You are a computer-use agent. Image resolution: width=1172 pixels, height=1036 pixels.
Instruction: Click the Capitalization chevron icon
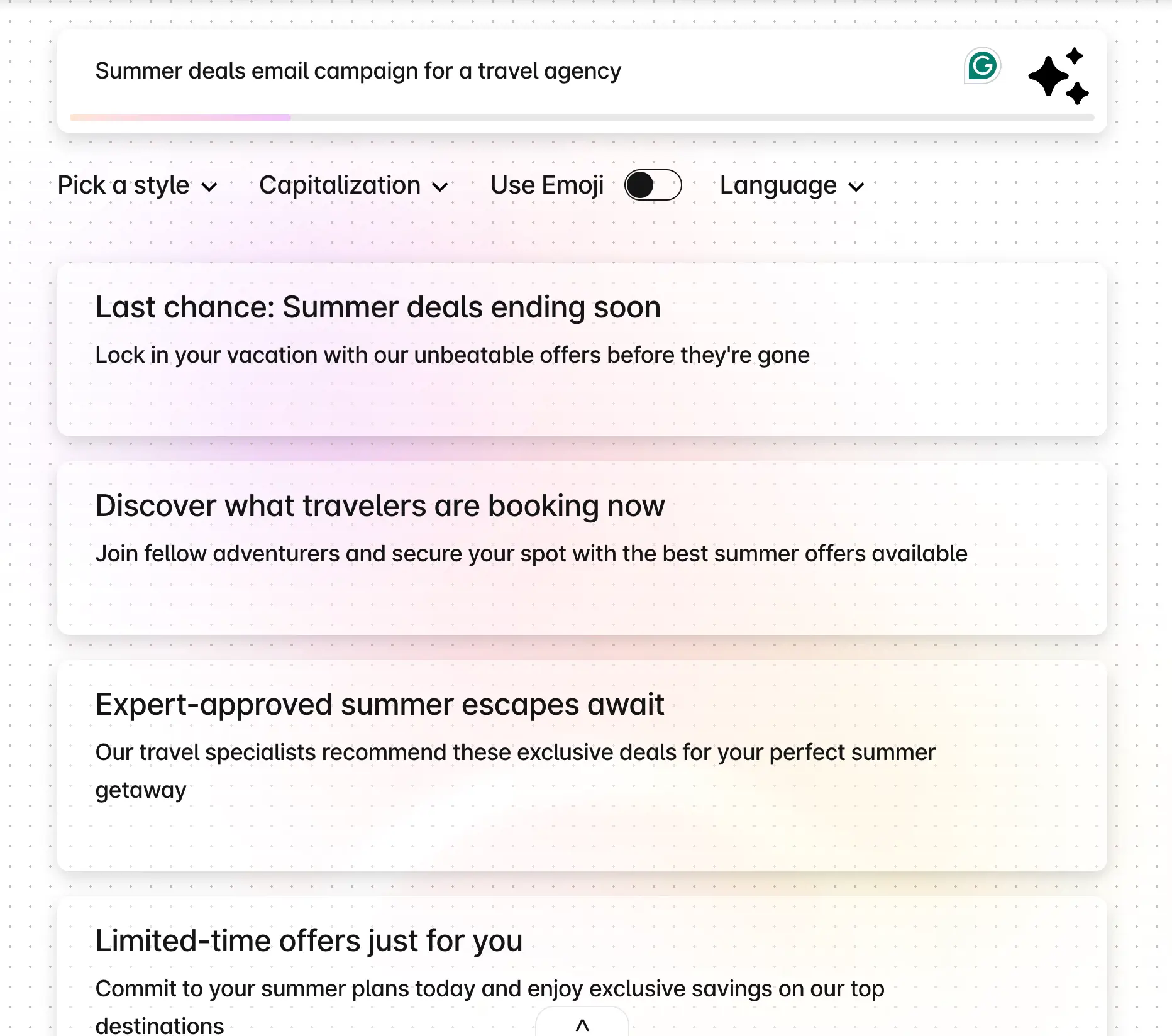tap(441, 186)
